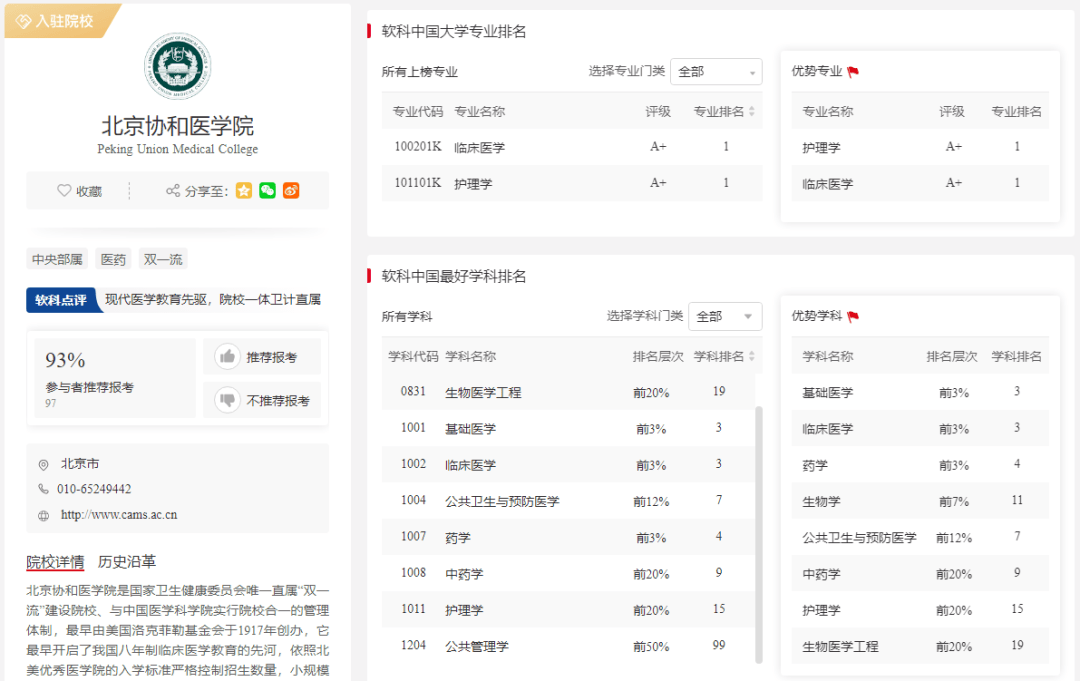
Task: Click Peking Union Medical College English name
Action: click(x=178, y=149)
